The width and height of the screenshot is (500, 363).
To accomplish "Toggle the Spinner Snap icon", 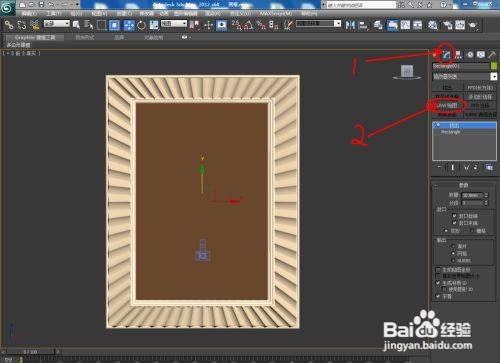I will 274,25.
